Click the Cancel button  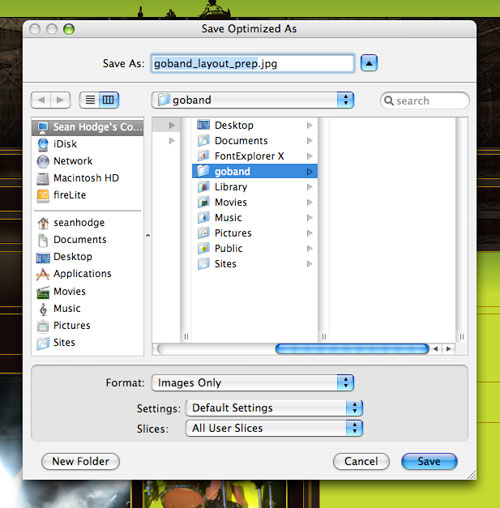(x=361, y=462)
